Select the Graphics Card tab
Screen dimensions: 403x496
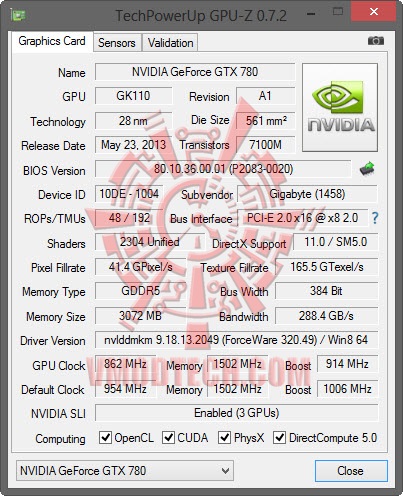point(52,41)
